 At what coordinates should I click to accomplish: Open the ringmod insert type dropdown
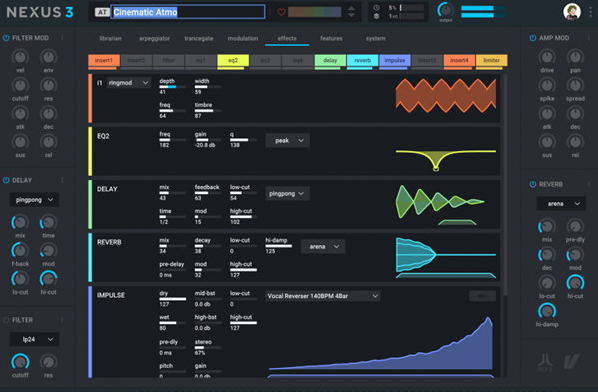pos(128,83)
